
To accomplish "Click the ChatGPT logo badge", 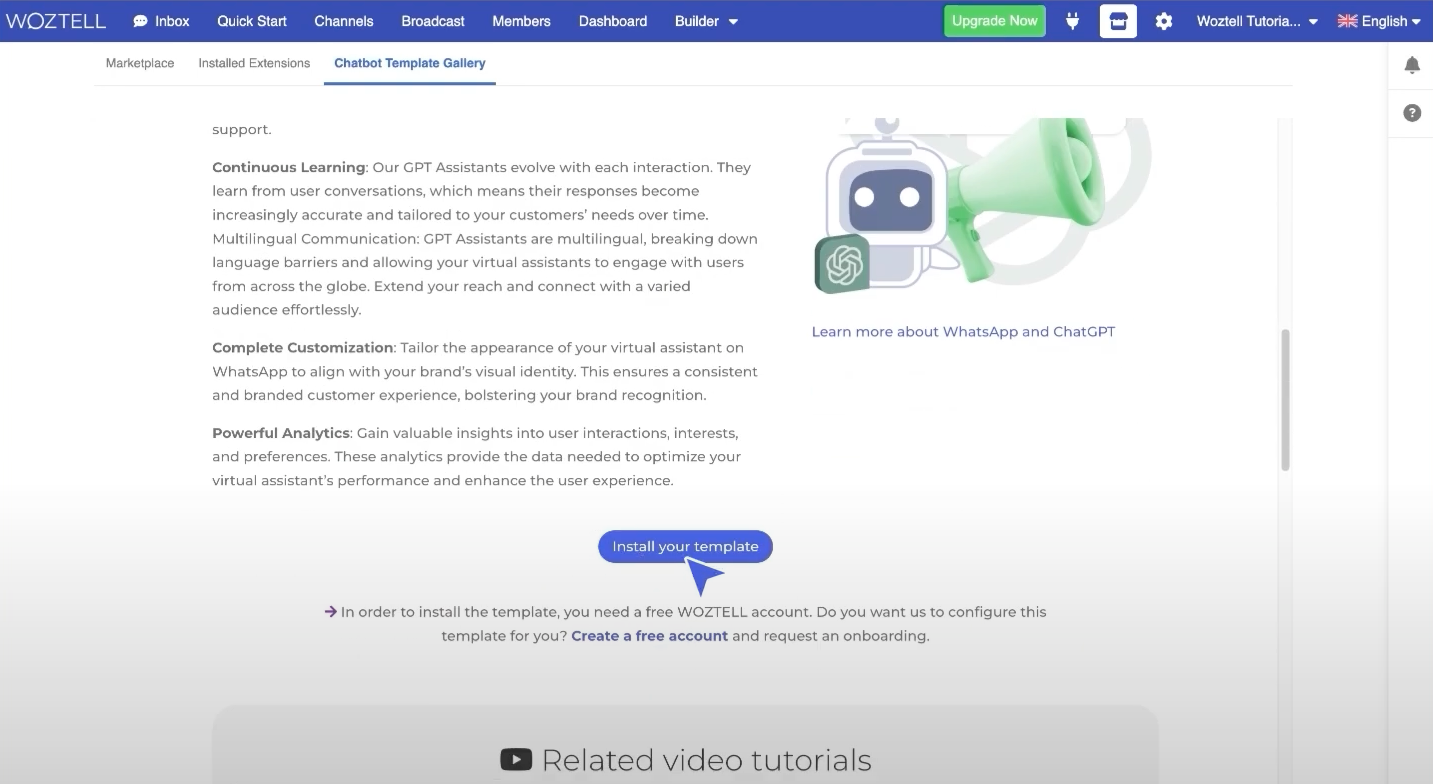I will (842, 264).
